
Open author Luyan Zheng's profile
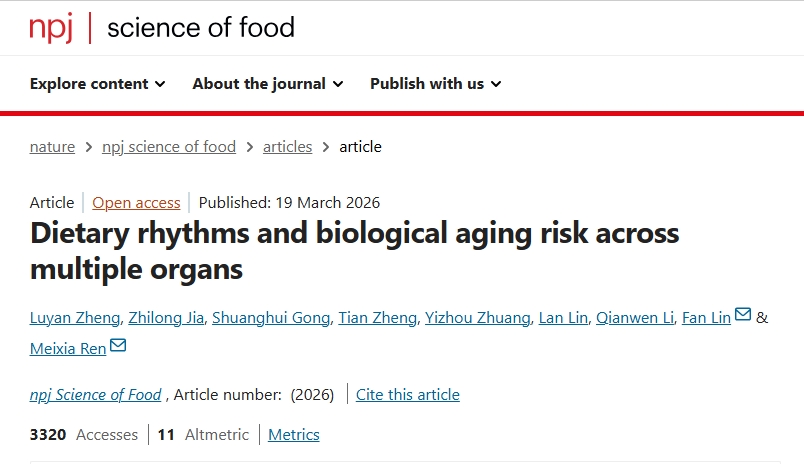(x=76, y=318)
